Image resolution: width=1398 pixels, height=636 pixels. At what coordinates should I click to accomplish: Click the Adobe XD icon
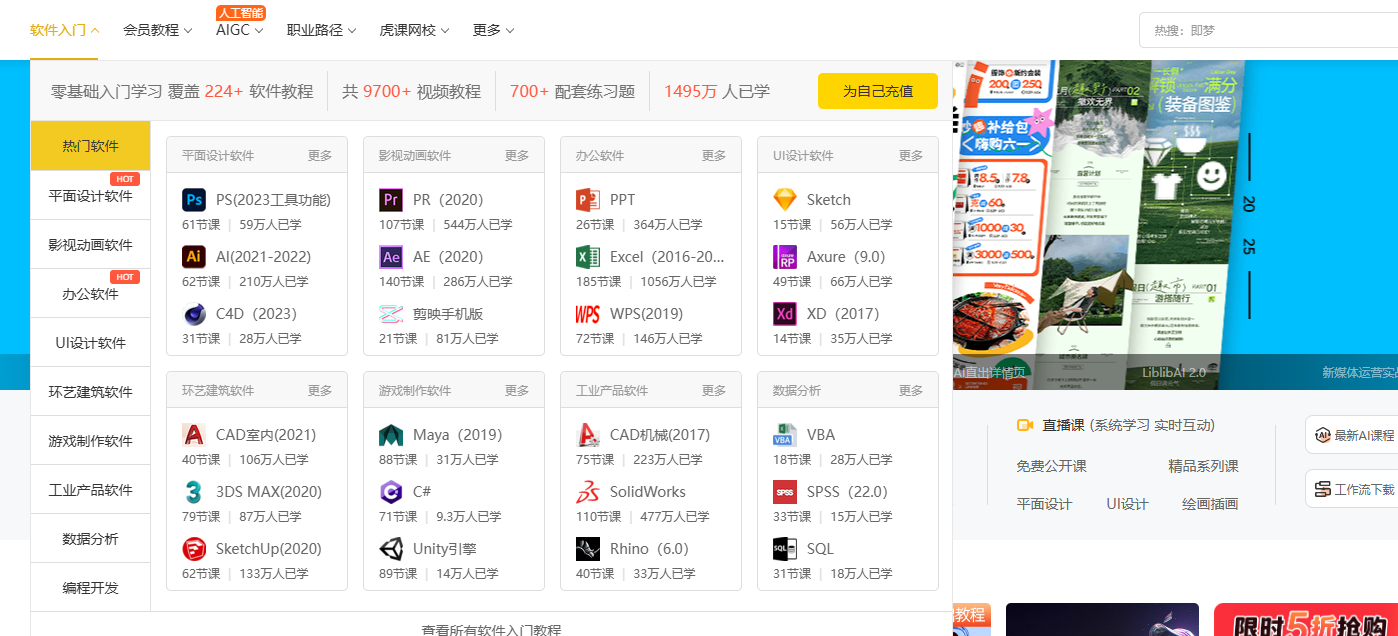click(785, 314)
